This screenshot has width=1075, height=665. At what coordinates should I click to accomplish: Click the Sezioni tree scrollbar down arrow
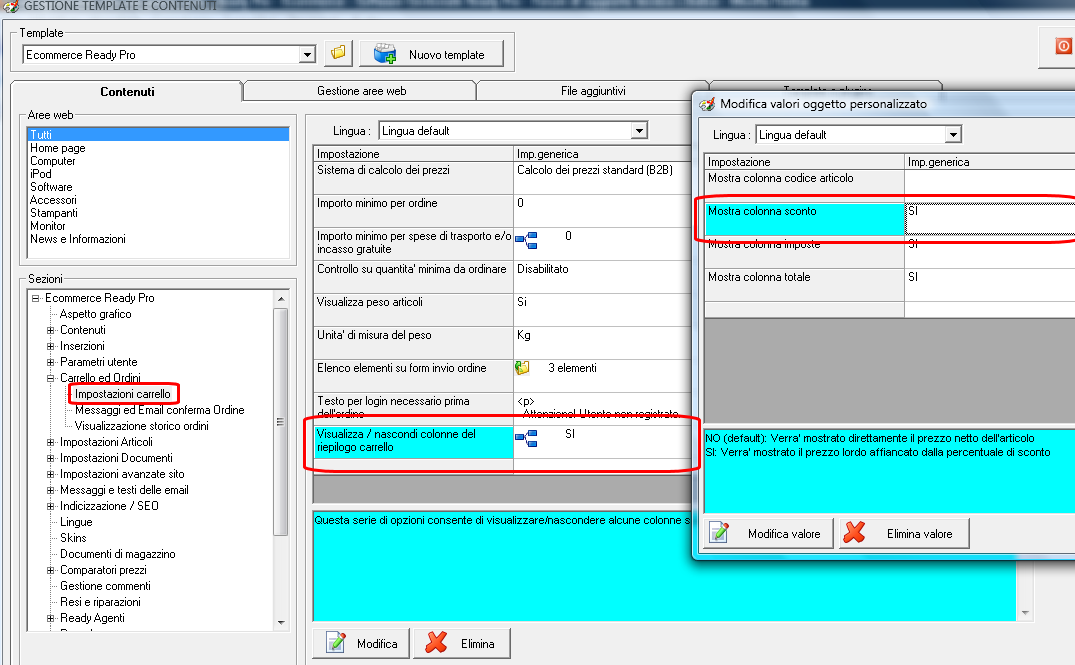point(280,622)
